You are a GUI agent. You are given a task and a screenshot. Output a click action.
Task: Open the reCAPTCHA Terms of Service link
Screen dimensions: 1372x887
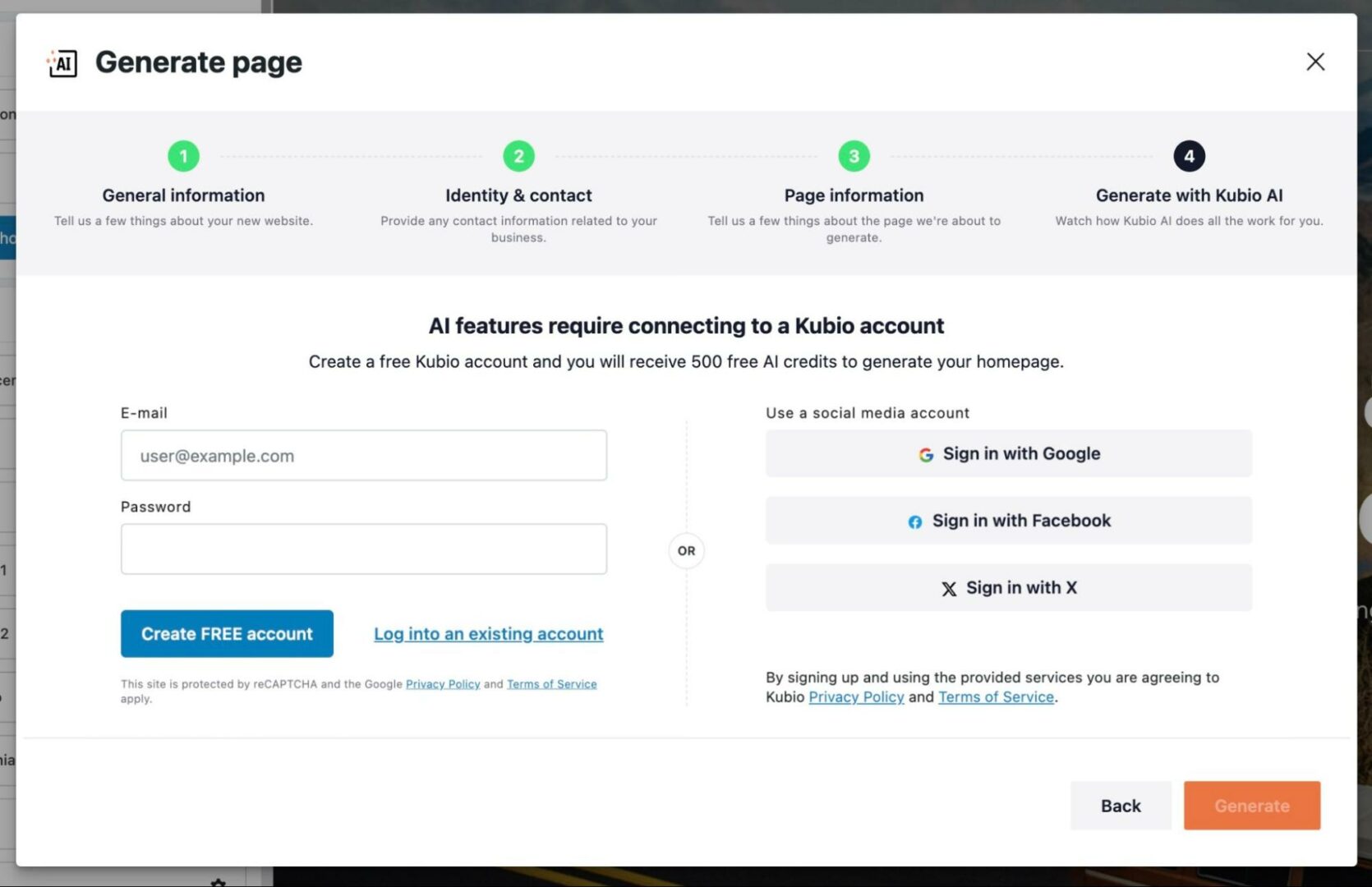click(551, 684)
